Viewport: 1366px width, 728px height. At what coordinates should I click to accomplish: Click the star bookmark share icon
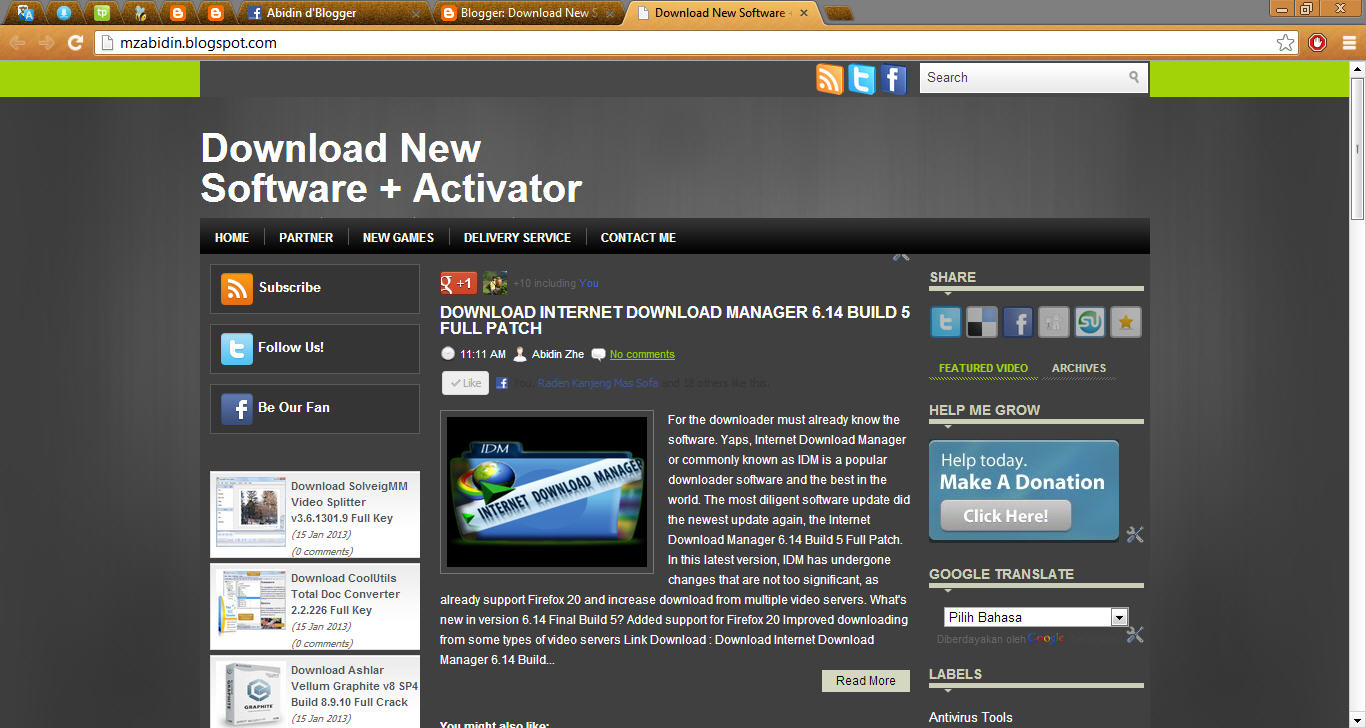click(x=1125, y=322)
